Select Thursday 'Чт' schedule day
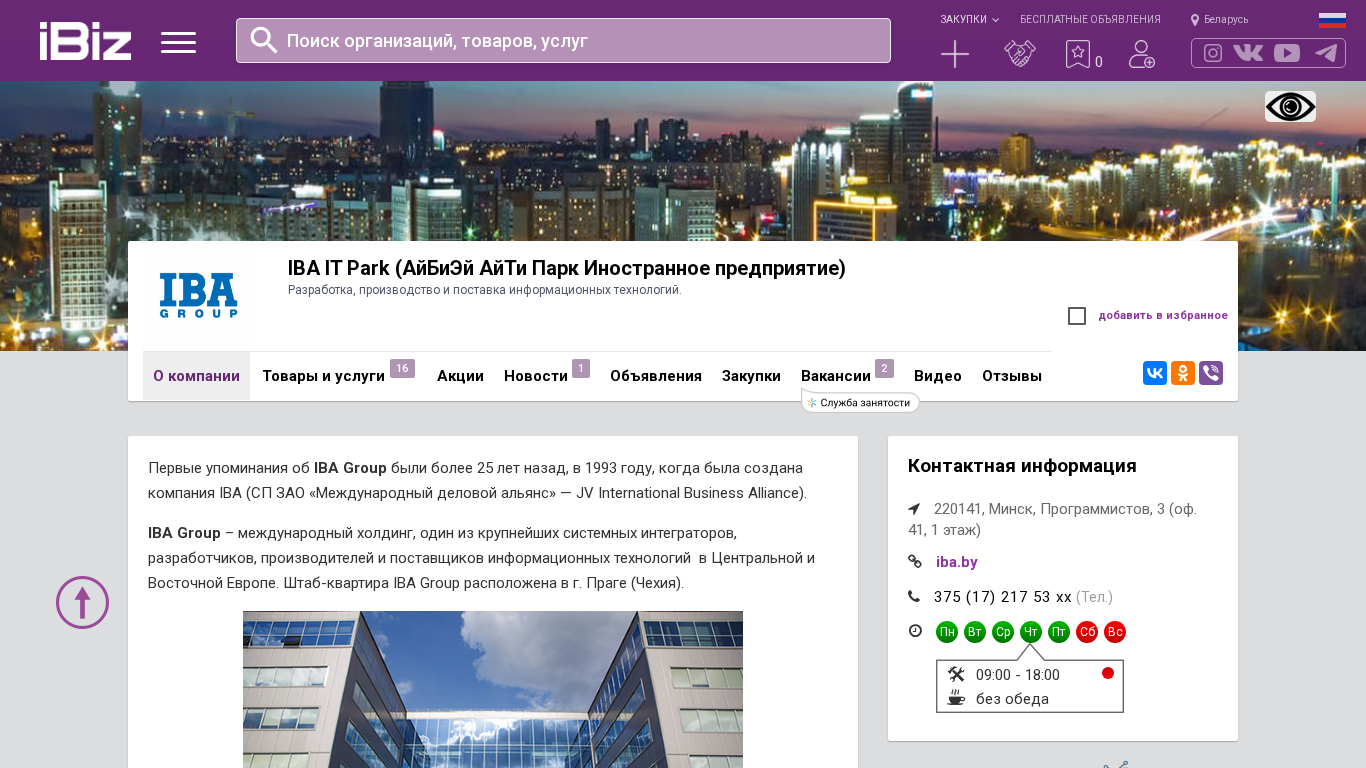 click(1031, 632)
